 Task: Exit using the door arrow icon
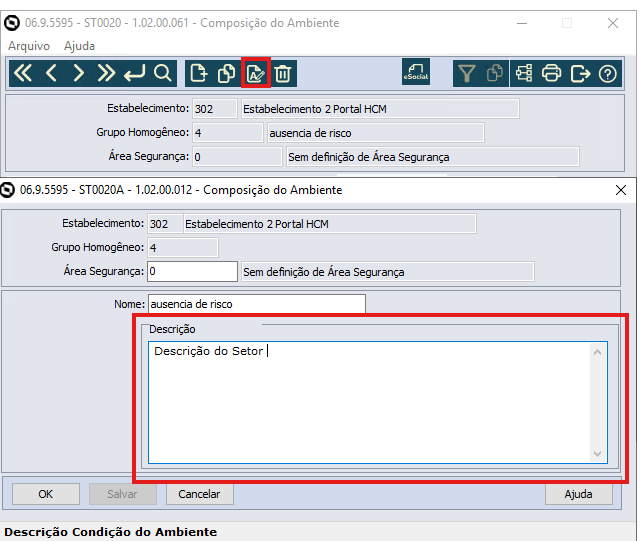pyautogui.click(x=580, y=73)
